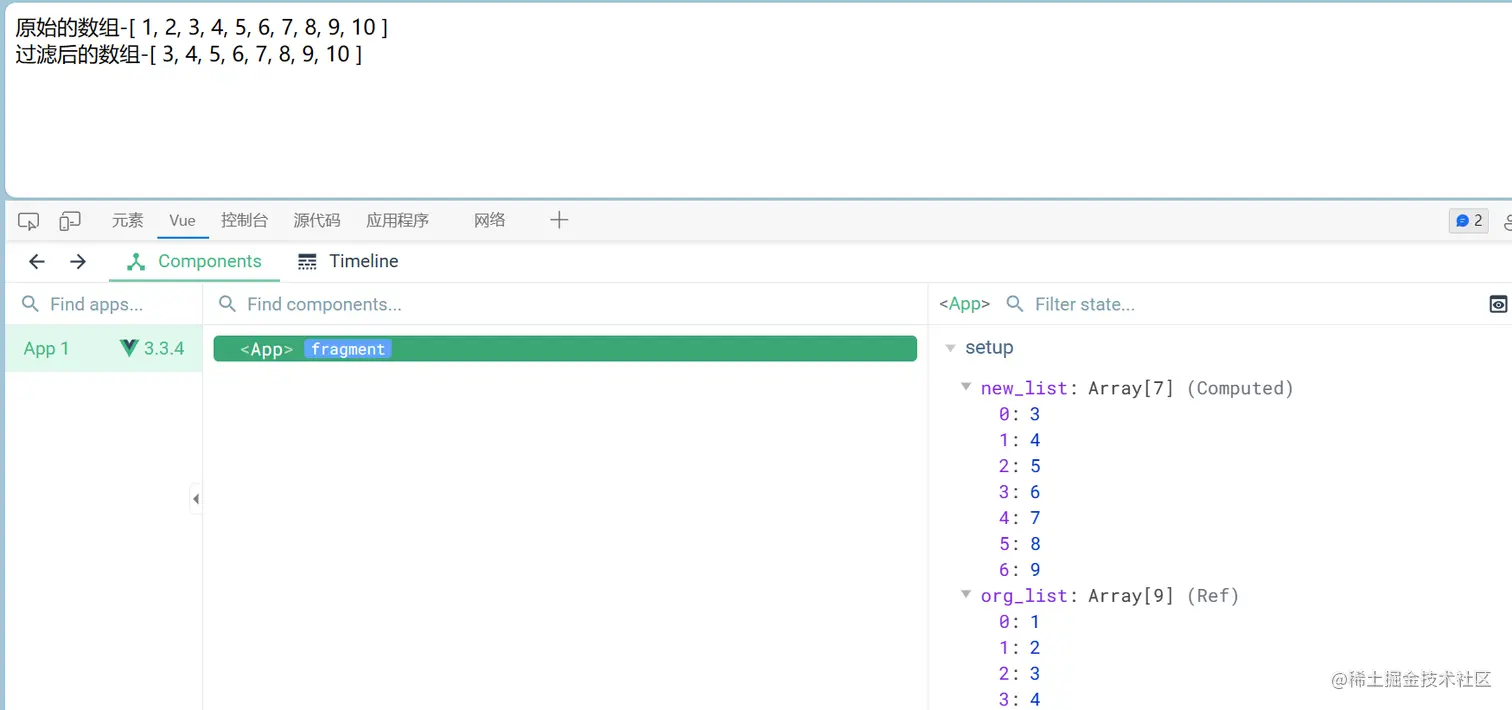Click new_list entry 5: 8
Image resolution: width=1512 pixels, height=710 pixels.
point(1020,544)
